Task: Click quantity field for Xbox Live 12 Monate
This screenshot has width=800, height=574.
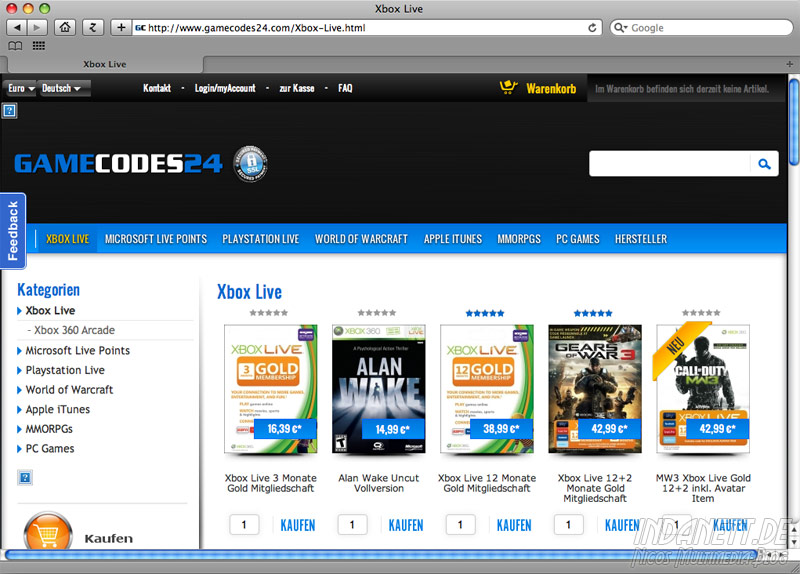Action: pos(460,525)
